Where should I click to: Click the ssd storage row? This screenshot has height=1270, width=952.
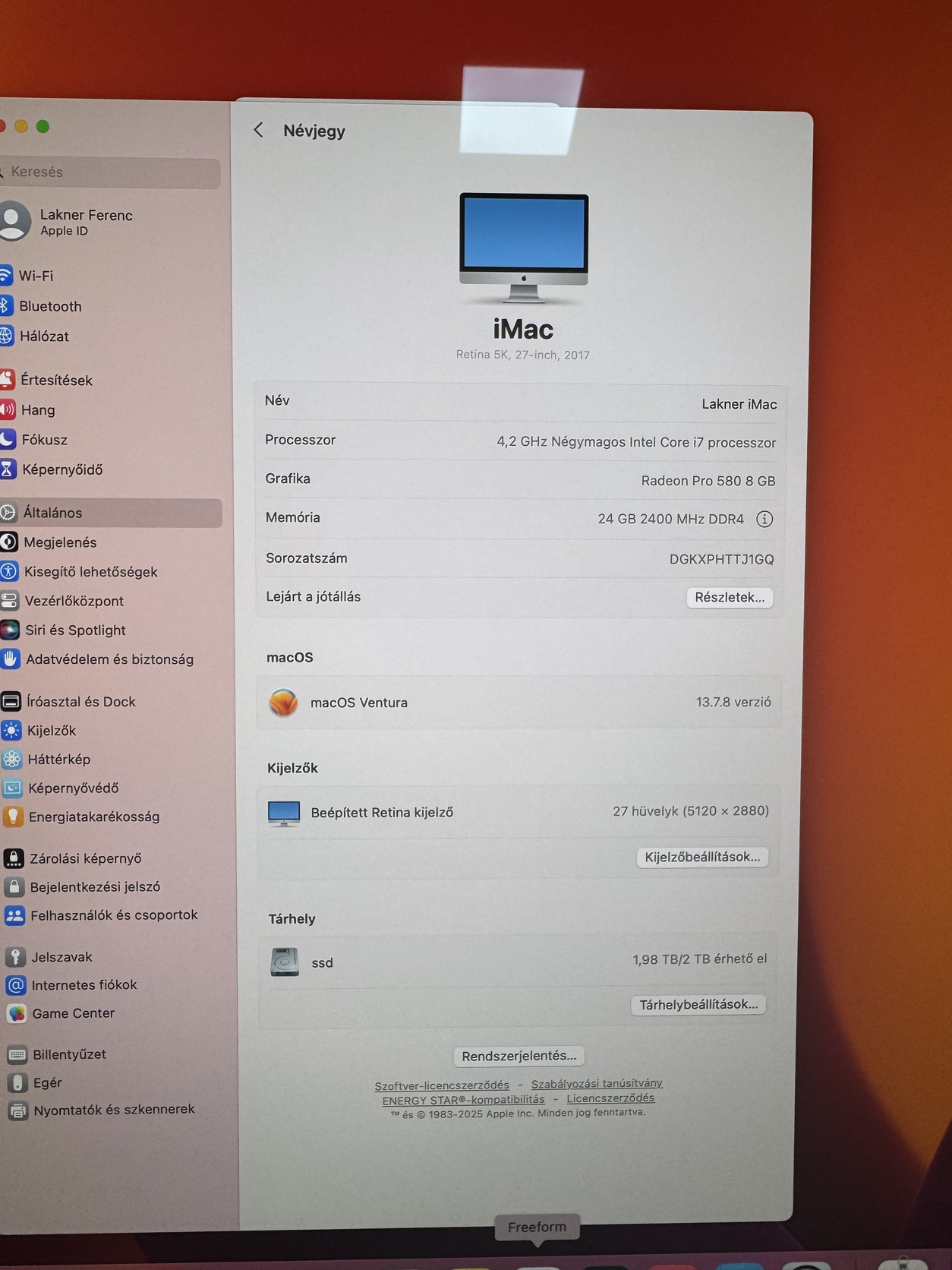(x=519, y=962)
